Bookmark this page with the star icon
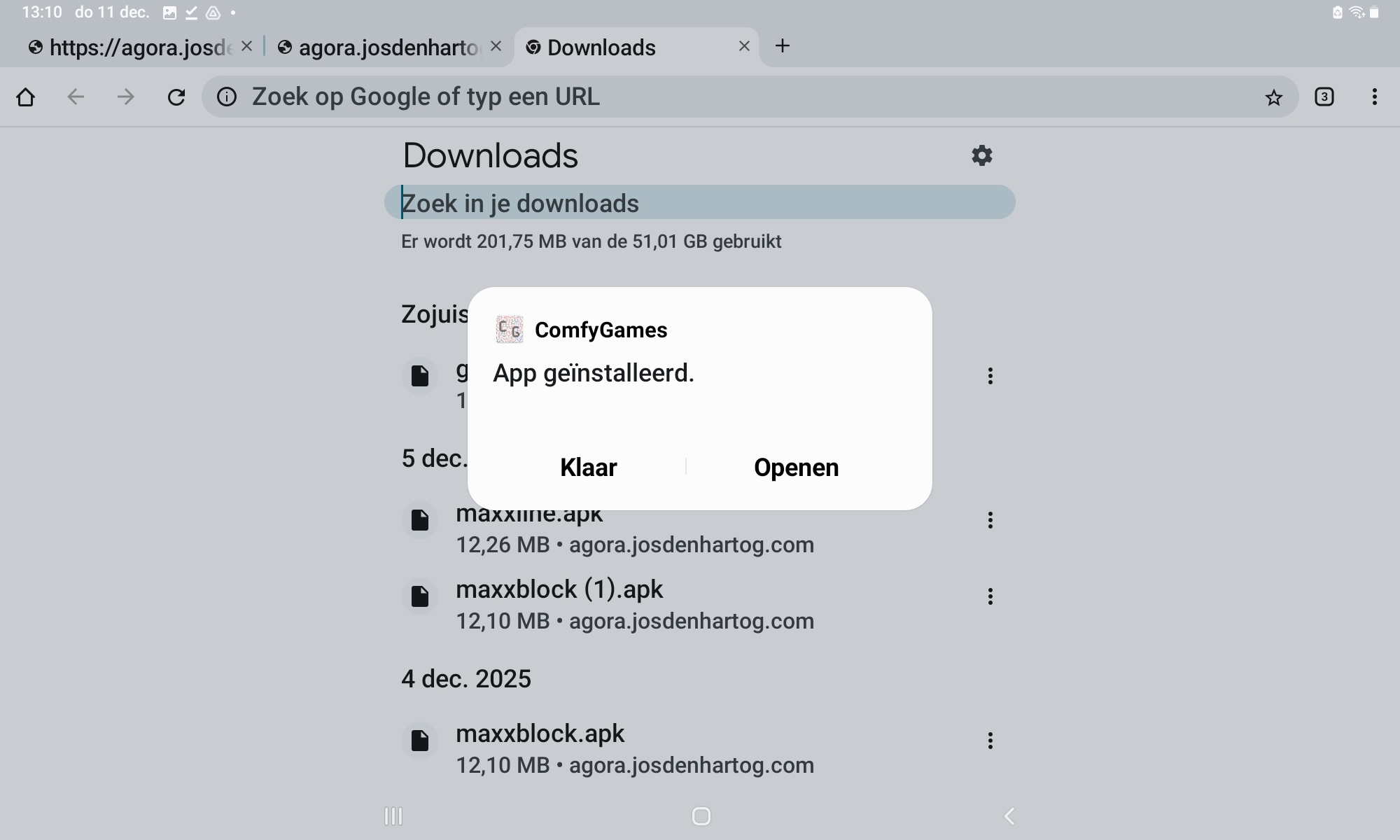The width and height of the screenshot is (1400, 840). pos(1273,97)
